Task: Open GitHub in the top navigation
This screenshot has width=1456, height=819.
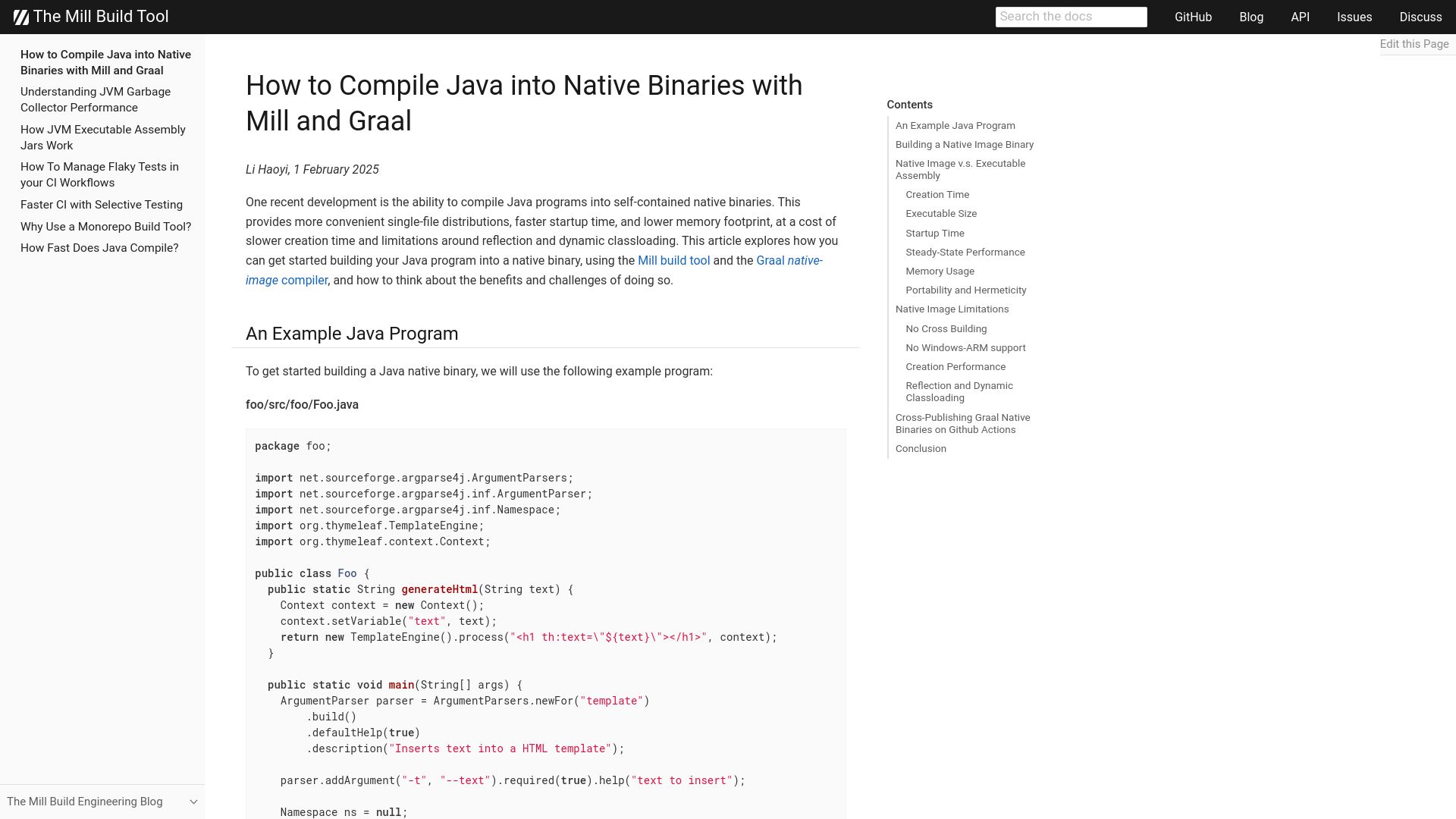Action: [x=1193, y=17]
